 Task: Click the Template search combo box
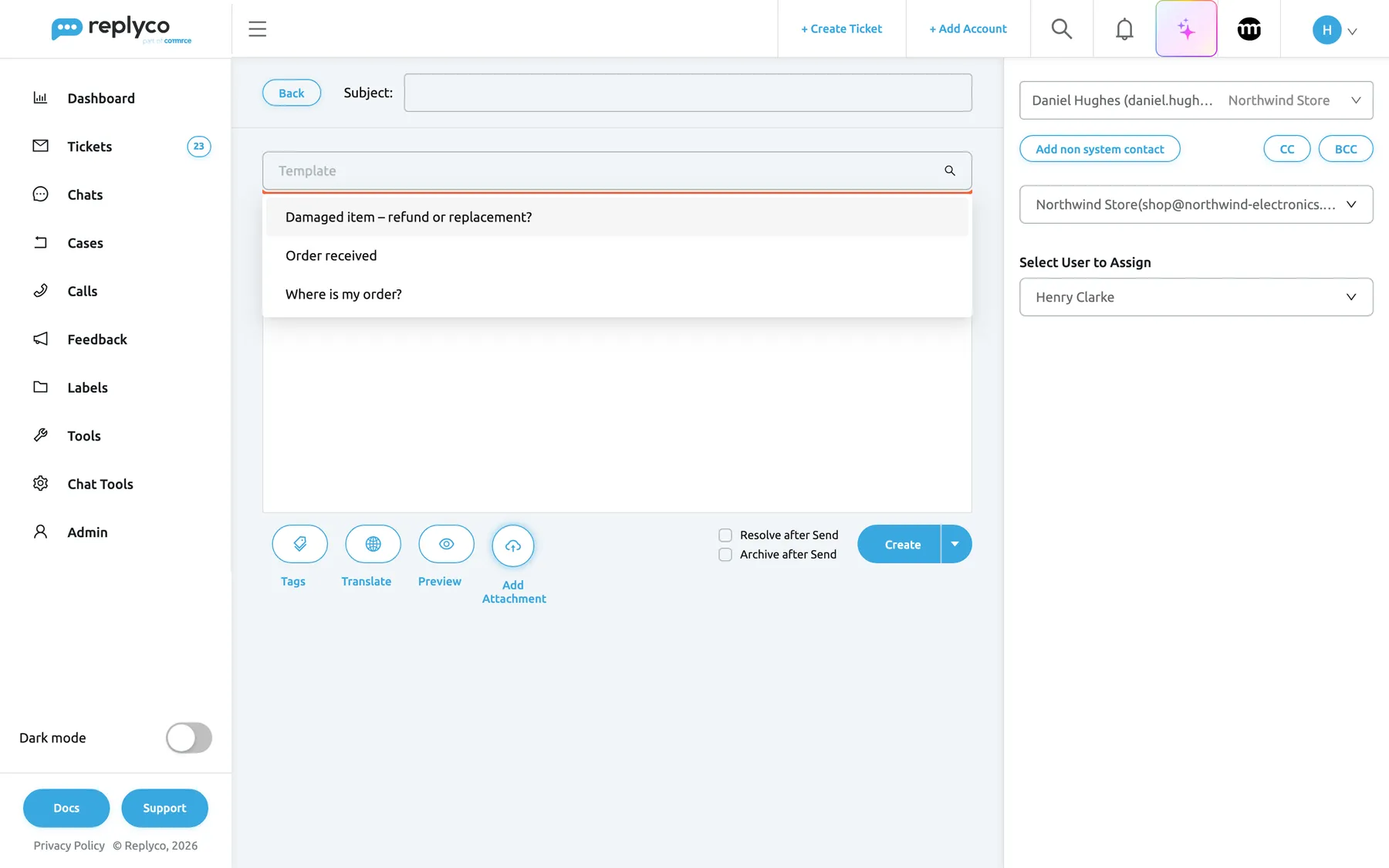pyautogui.click(x=617, y=171)
